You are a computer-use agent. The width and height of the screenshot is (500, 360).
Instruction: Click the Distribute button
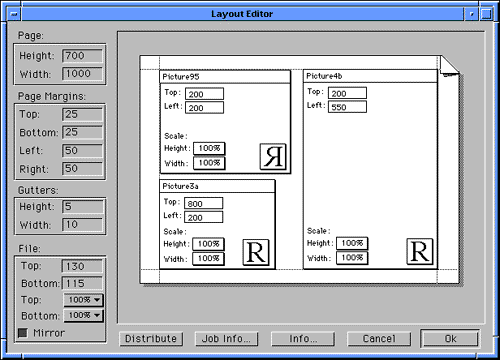click(151, 339)
